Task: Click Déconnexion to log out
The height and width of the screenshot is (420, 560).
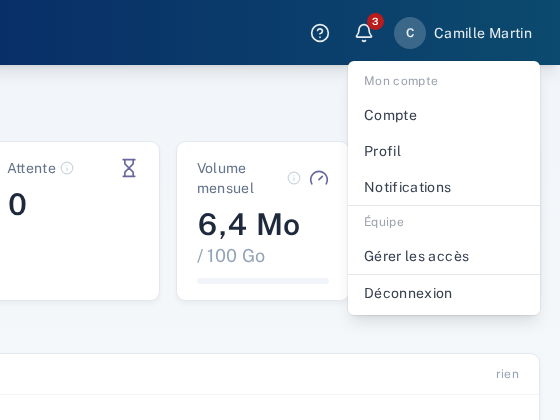Action: (444, 294)
